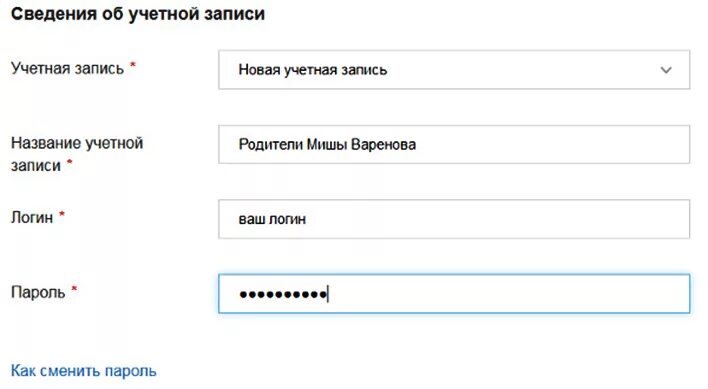The image size is (708, 389).
Task: Focus the 'Название учетной записи' input field
Action: tap(454, 144)
